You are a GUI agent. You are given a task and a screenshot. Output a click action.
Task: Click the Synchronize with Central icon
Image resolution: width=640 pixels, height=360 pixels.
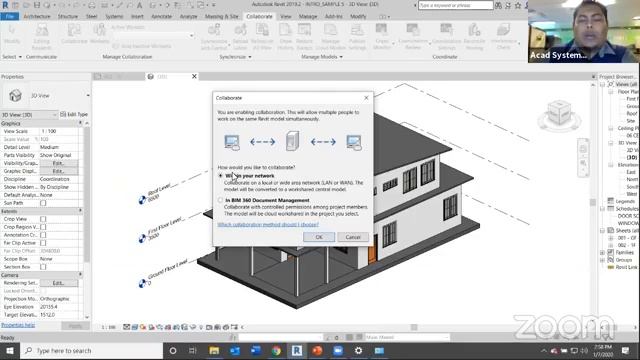coord(214,30)
